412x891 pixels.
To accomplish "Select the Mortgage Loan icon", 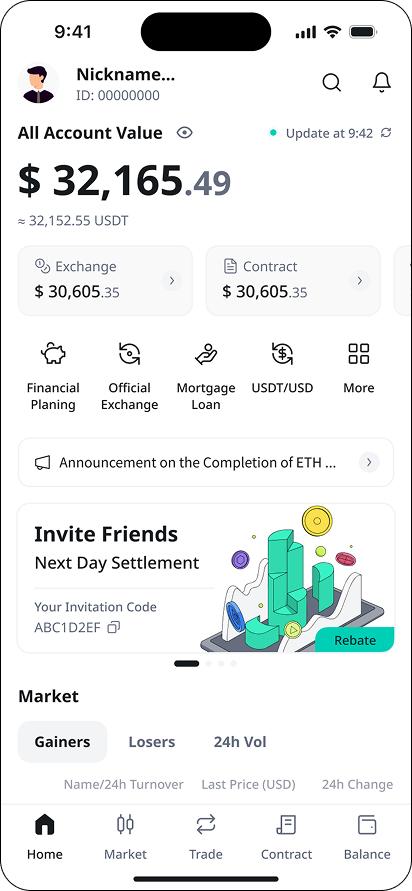I will coord(206,353).
